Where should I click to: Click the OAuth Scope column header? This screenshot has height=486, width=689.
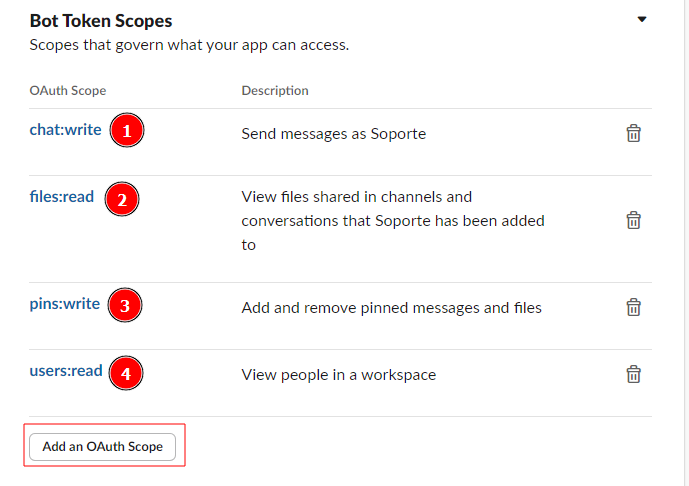click(x=68, y=91)
